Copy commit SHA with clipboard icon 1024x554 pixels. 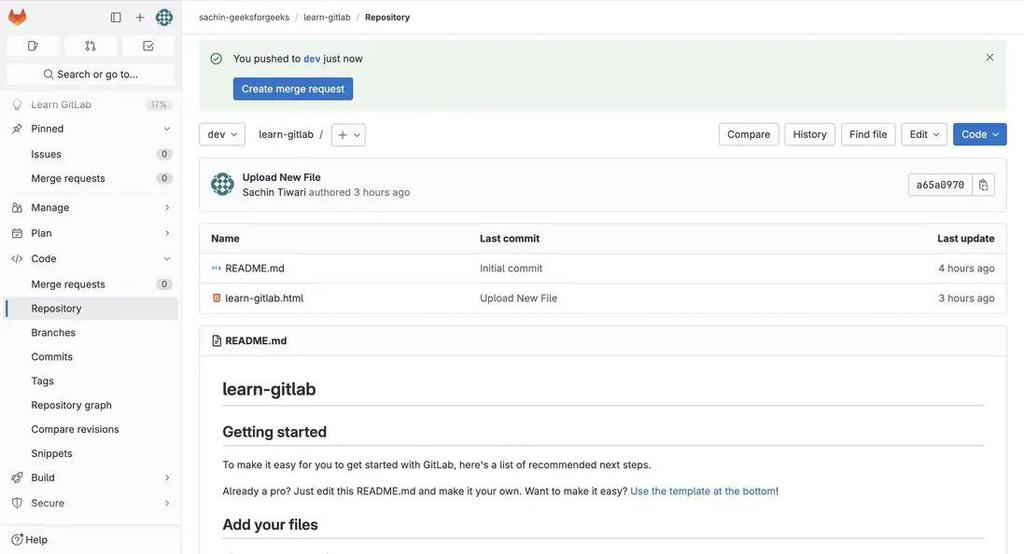point(983,185)
